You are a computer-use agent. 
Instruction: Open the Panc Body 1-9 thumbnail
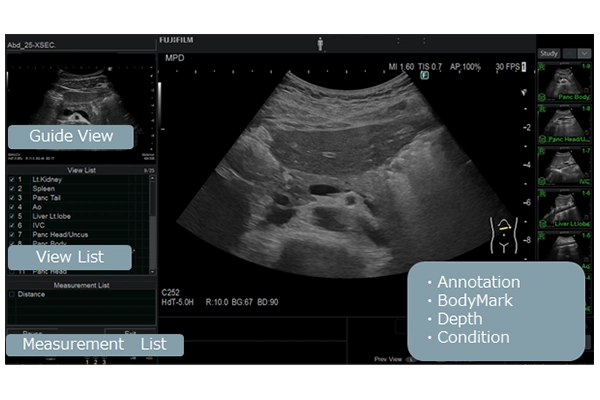564,82
